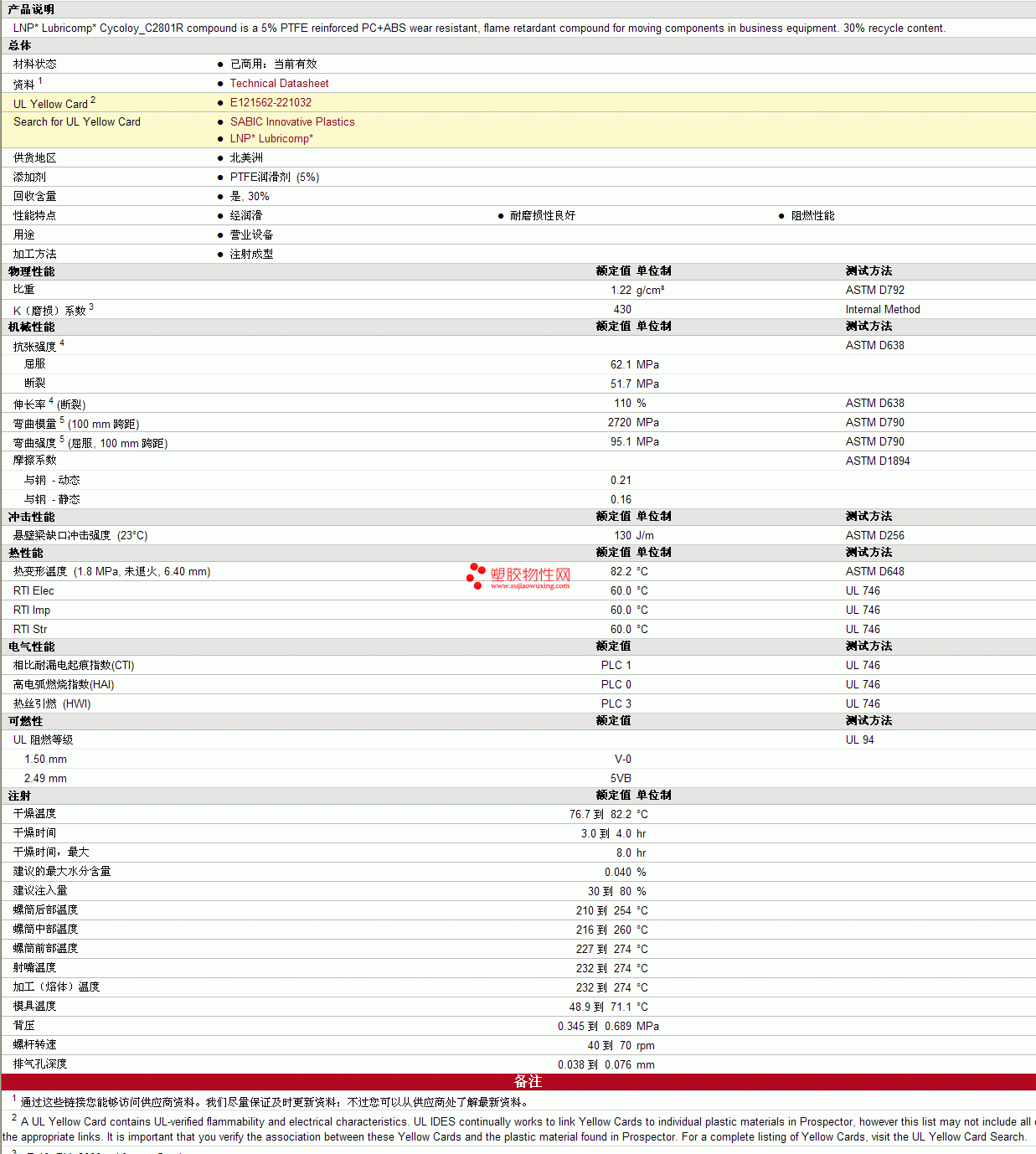The height and width of the screenshot is (1154, 1036).
Task: Click the 产品说明 section header
Action: point(31,9)
